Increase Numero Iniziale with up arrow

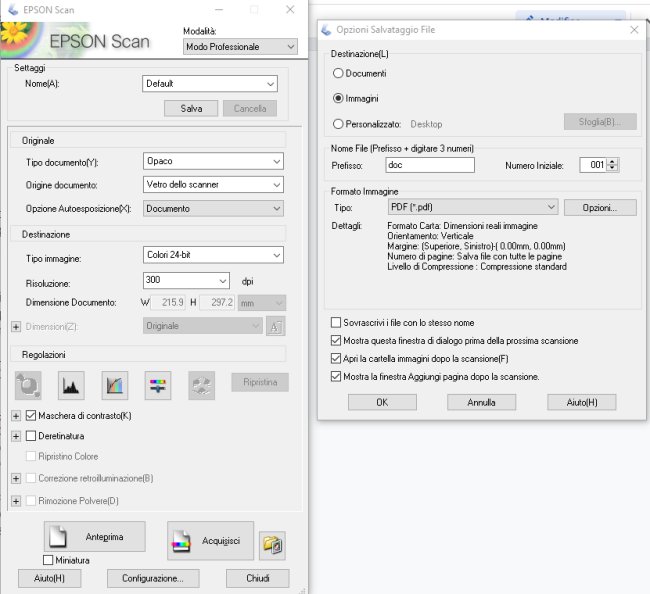tap(612, 162)
